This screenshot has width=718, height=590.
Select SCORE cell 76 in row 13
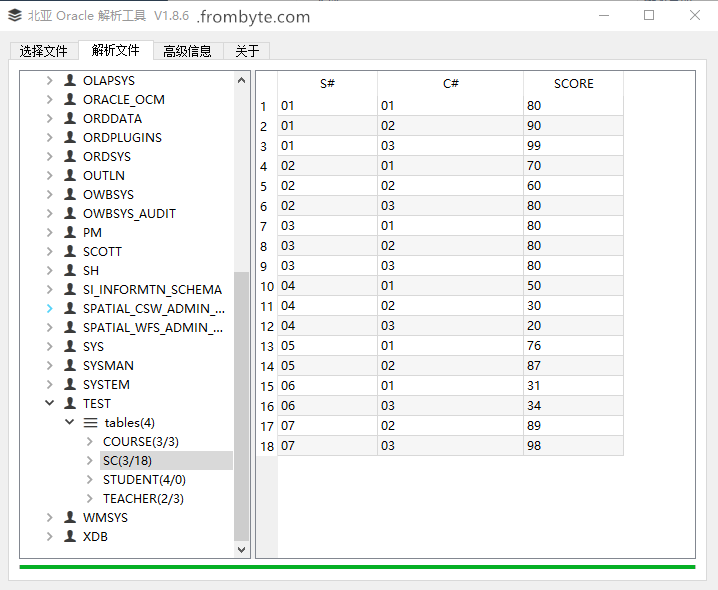573,346
